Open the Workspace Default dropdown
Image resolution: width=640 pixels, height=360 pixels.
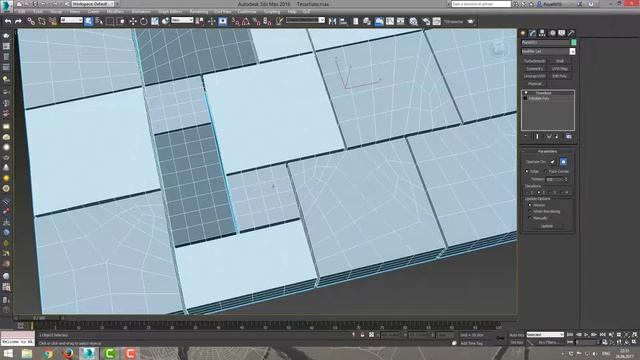pos(93,4)
